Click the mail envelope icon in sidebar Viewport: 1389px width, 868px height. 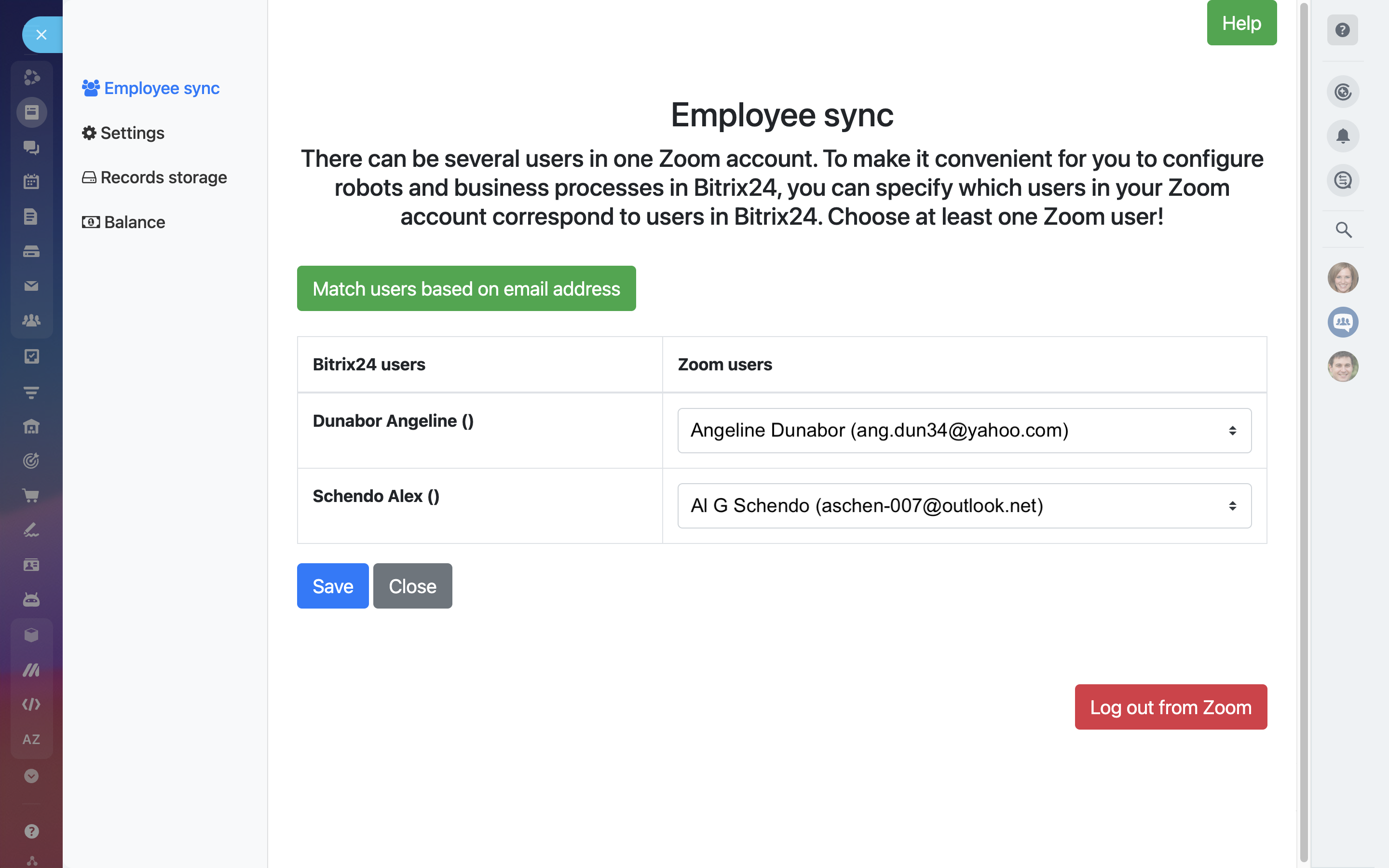click(x=31, y=286)
